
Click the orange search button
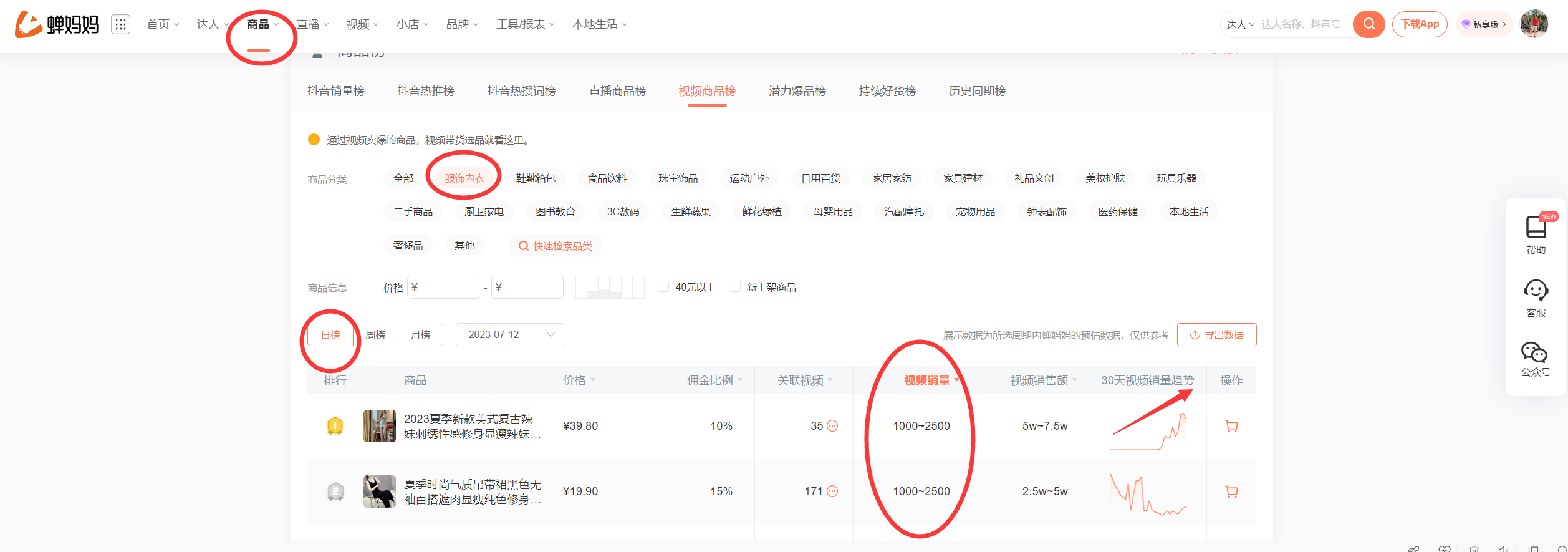1368,24
